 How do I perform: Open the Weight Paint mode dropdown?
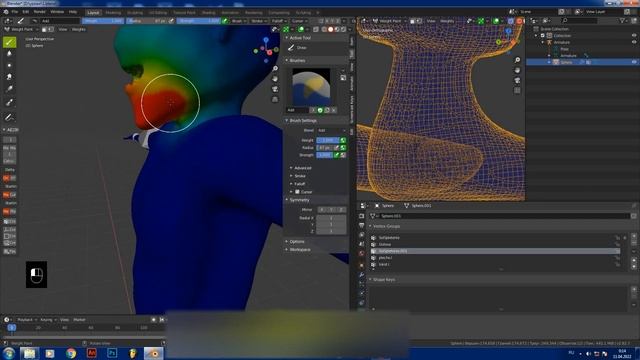point(21,29)
